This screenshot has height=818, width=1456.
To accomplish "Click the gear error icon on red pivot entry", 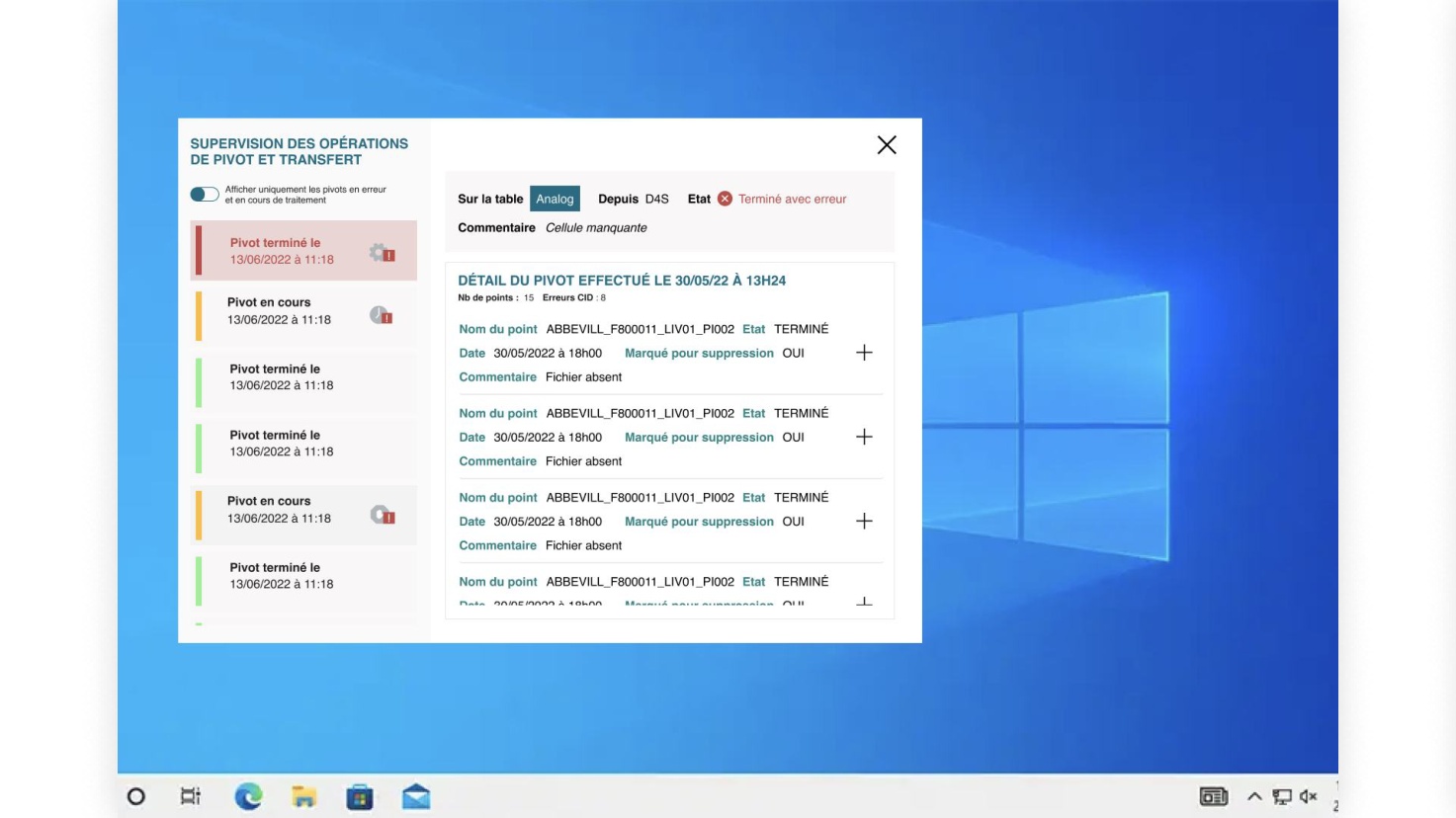I will tap(383, 253).
